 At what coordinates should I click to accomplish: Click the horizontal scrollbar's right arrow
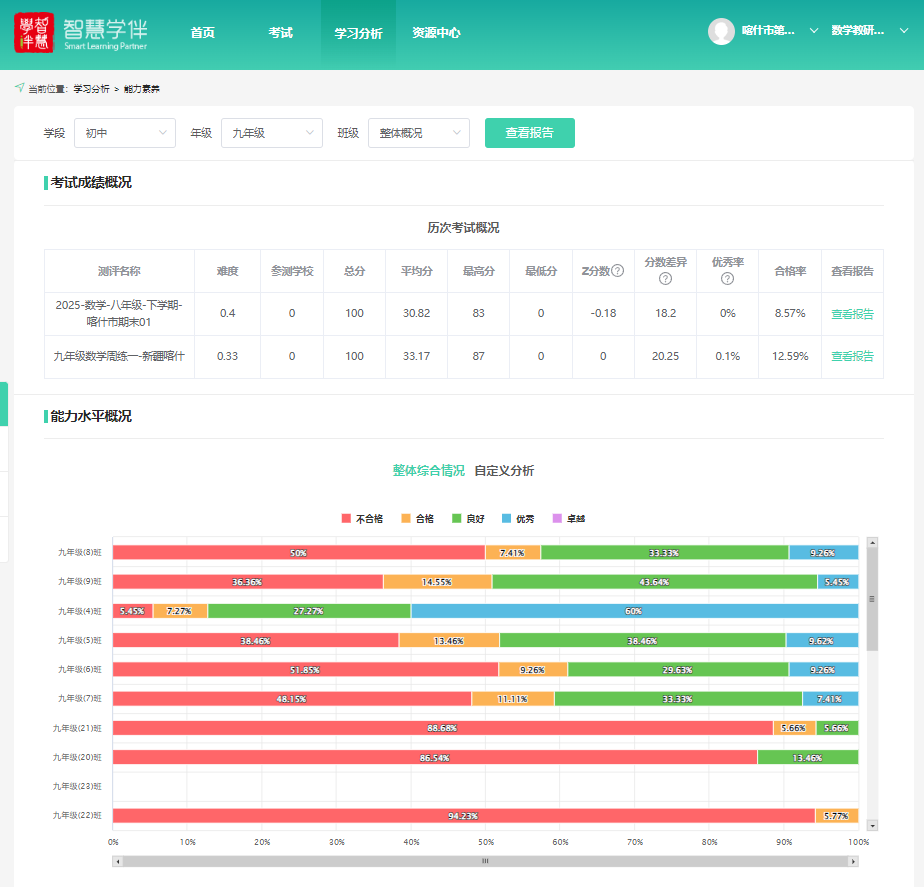pos(853,860)
